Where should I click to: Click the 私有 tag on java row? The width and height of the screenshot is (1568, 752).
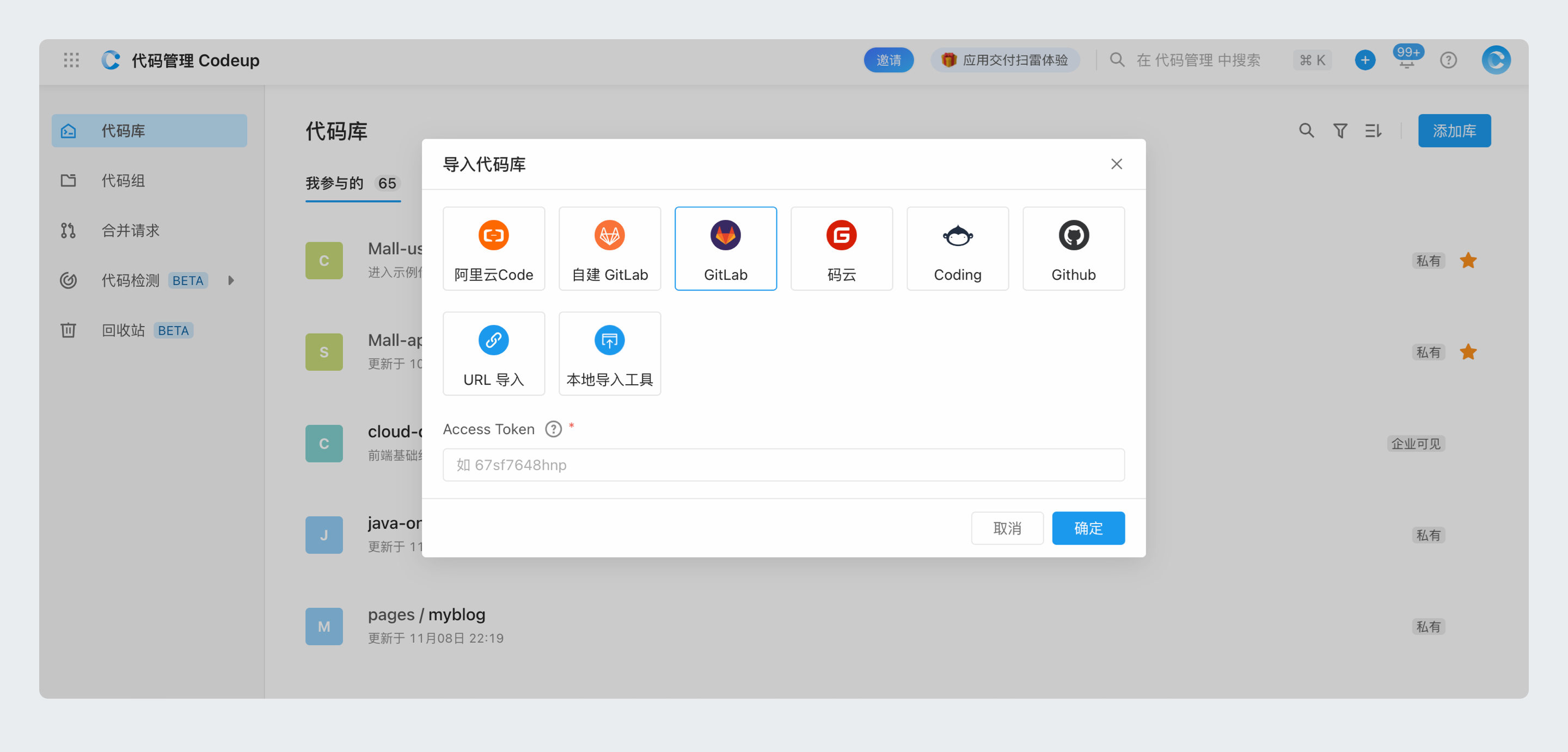[x=1428, y=534]
